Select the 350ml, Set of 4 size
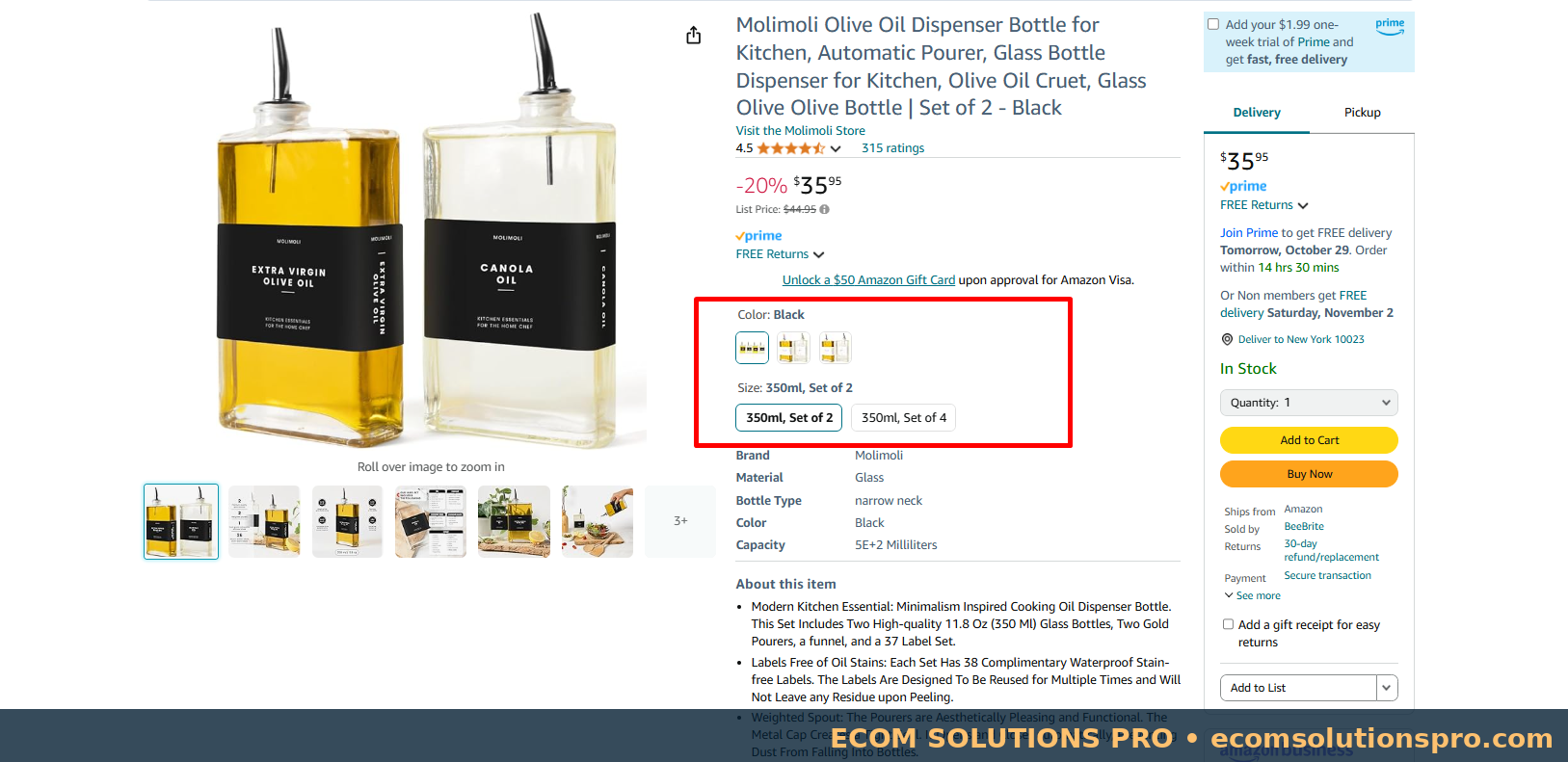1568x762 pixels. 903,417
